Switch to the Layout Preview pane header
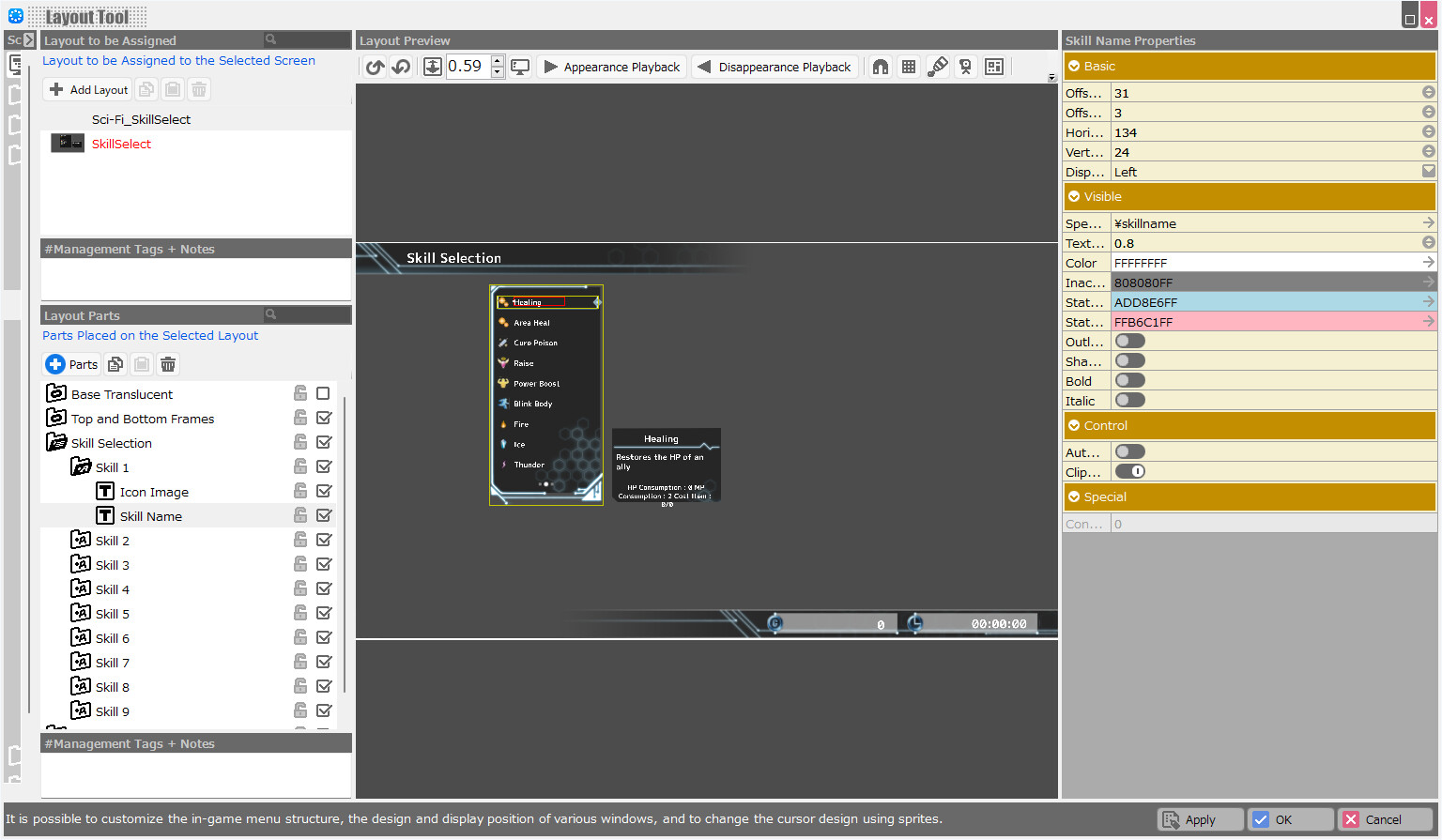This screenshot has height=840, width=1442. click(x=404, y=40)
